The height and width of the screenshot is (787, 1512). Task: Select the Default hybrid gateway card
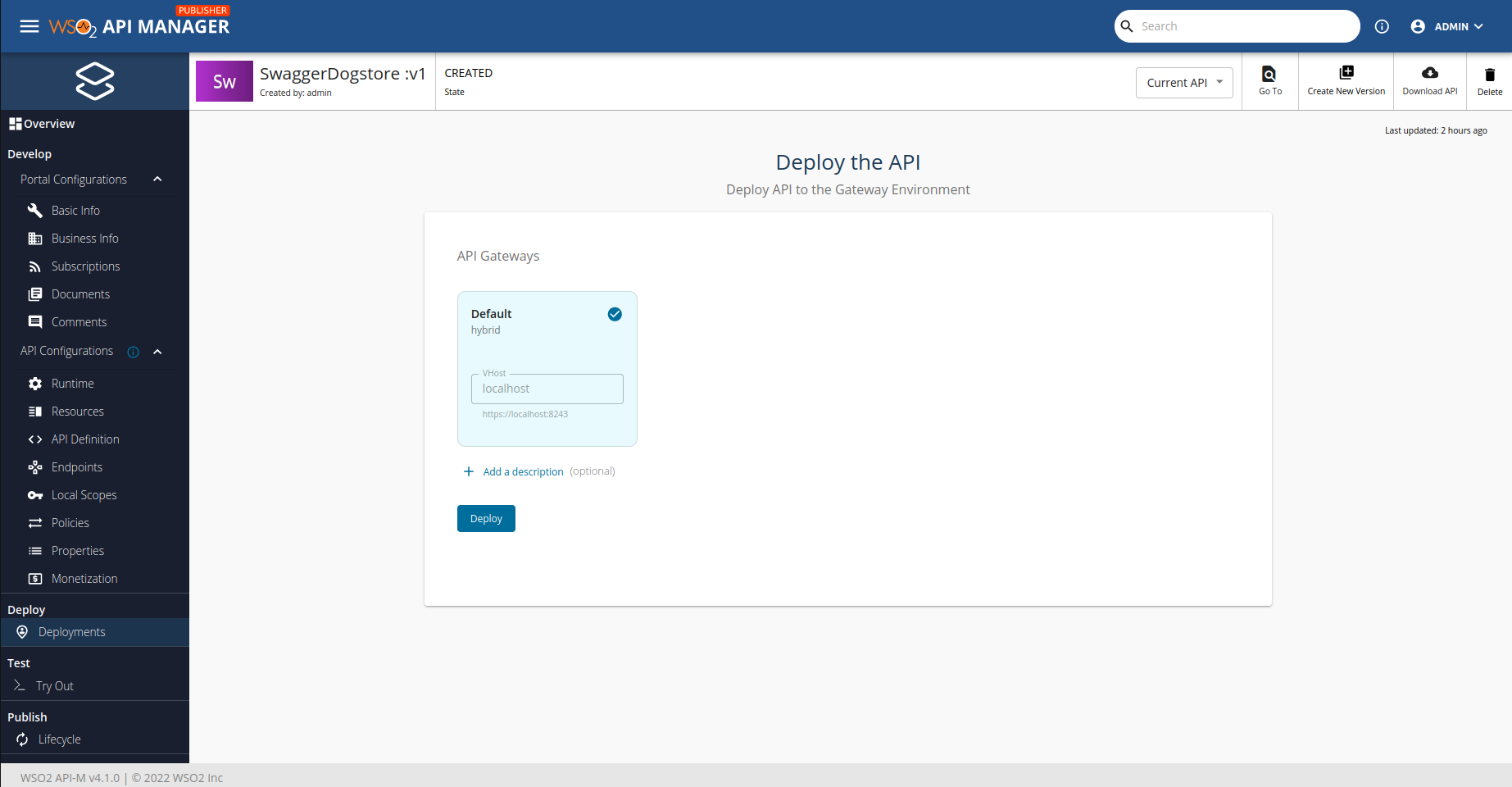click(547, 369)
